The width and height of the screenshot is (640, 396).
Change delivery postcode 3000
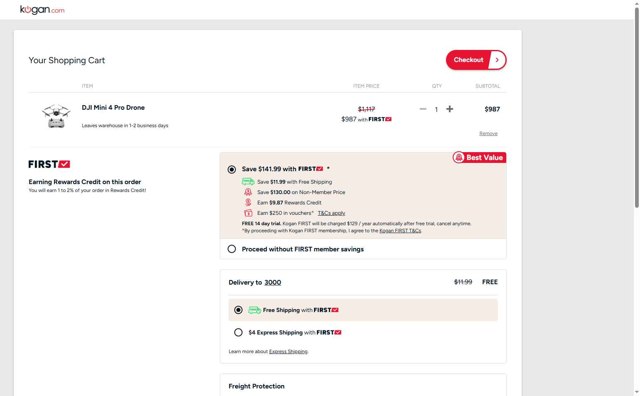273,283
